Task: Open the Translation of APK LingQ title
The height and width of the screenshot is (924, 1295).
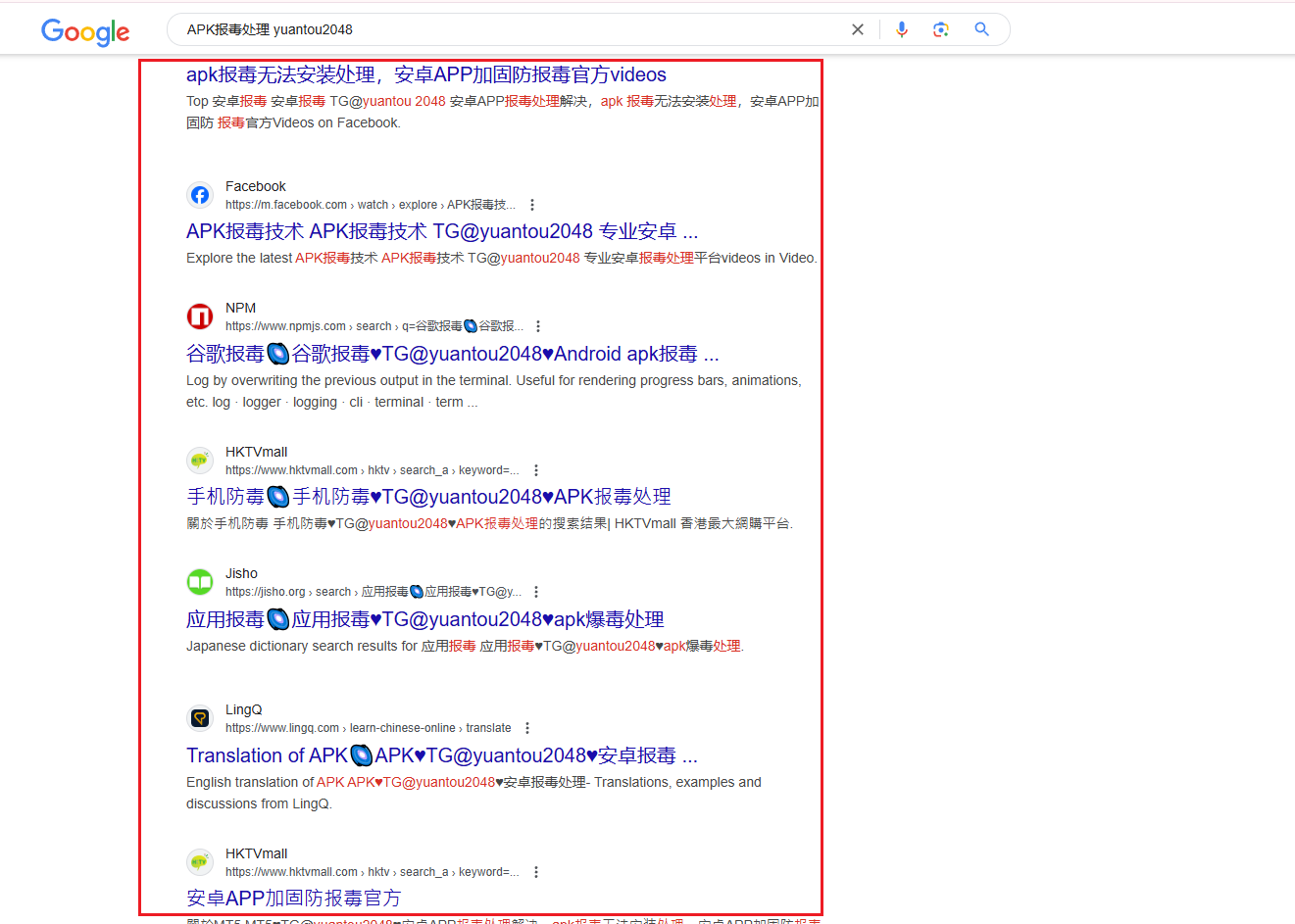Action: click(x=442, y=755)
